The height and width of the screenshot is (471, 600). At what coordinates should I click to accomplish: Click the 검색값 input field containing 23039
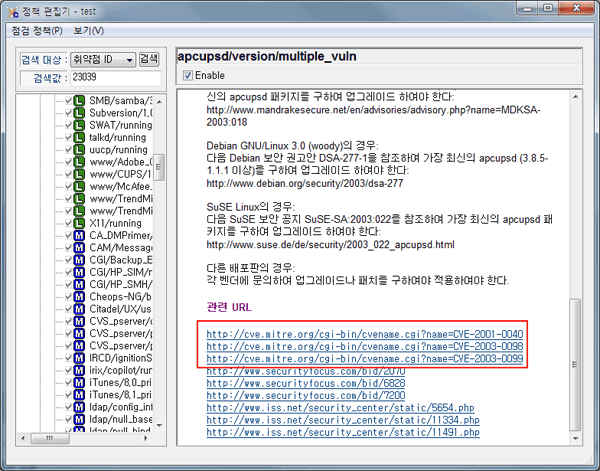(x=115, y=78)
